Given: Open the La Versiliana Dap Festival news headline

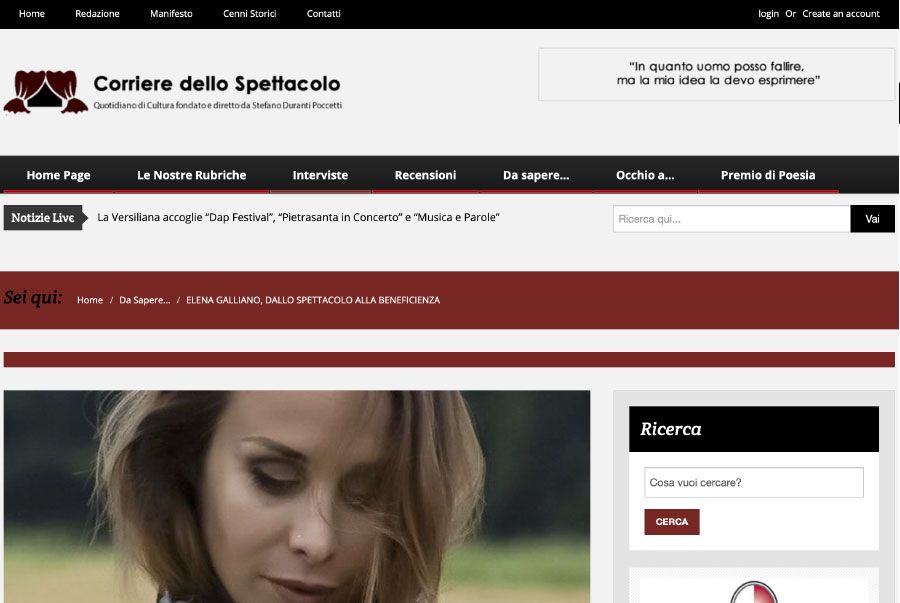Looking at the screenshot, I should click(x=298, y=217).
